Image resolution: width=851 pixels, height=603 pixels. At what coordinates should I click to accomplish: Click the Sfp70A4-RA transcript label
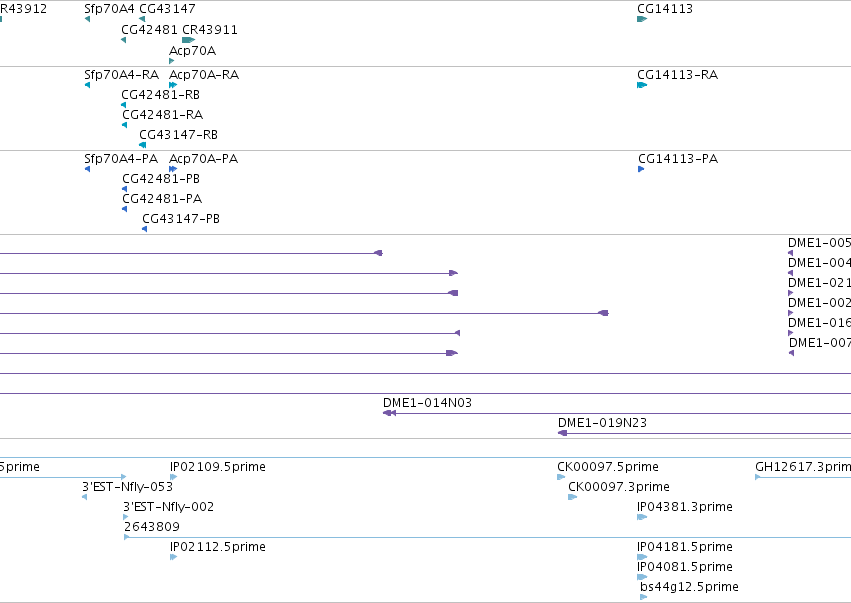click(x=122, y=74)
